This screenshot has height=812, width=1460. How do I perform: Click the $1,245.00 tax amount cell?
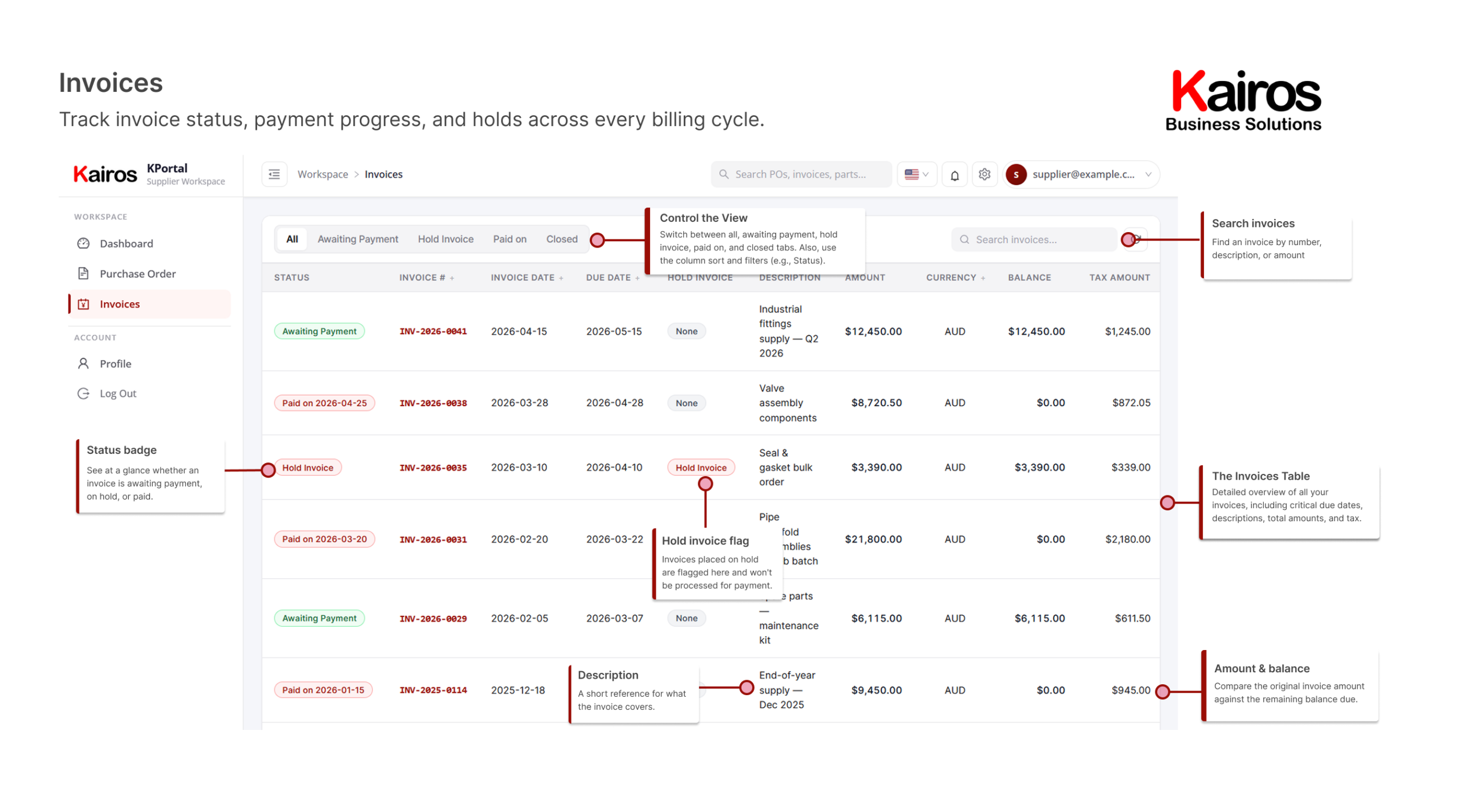point(1127,331)
